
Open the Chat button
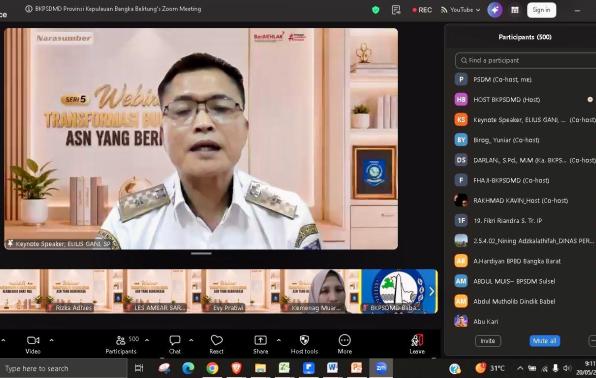click(x=175, y=345)
